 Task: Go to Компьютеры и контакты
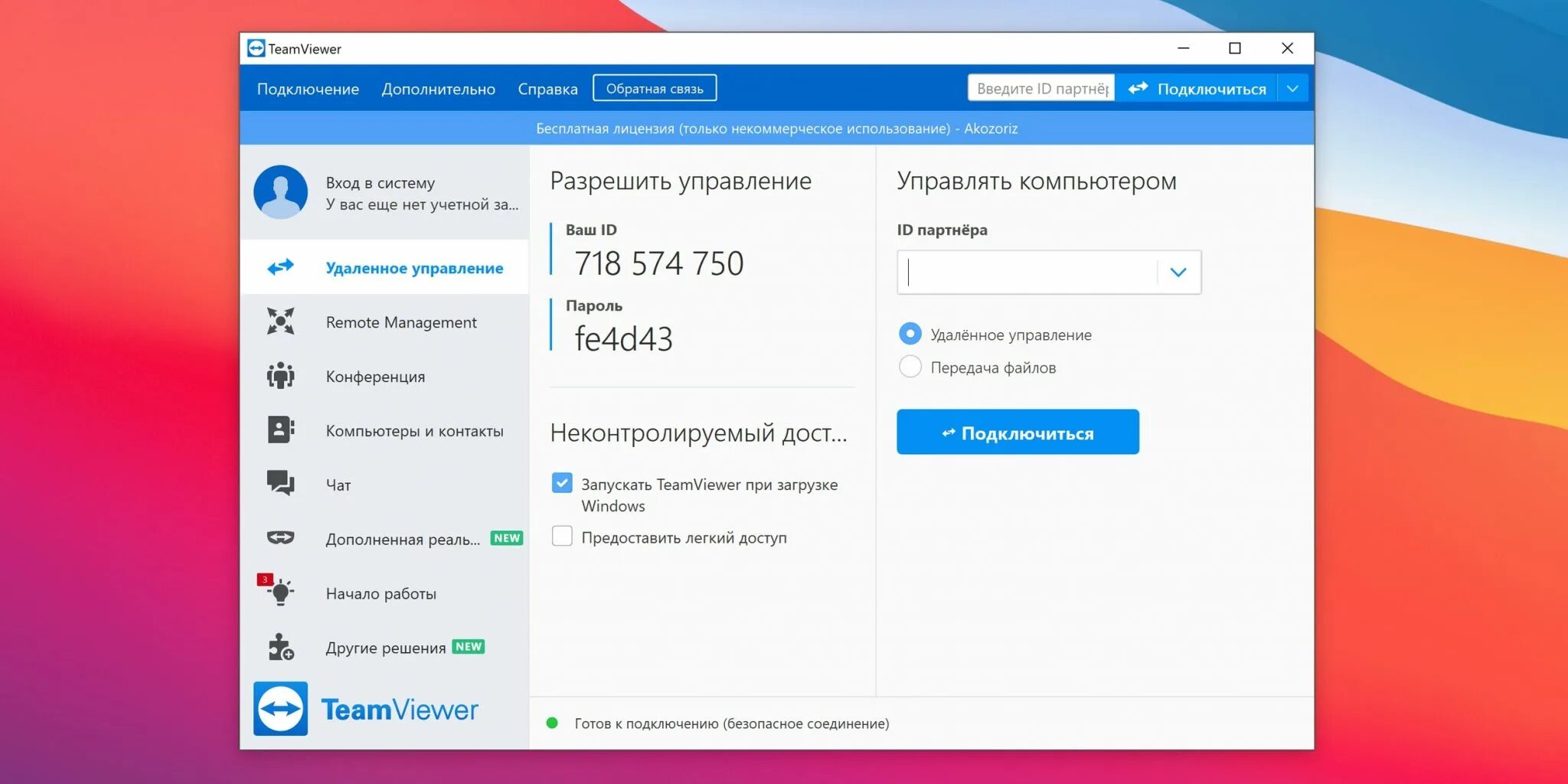pyautogui.click(x=384, y=430)
